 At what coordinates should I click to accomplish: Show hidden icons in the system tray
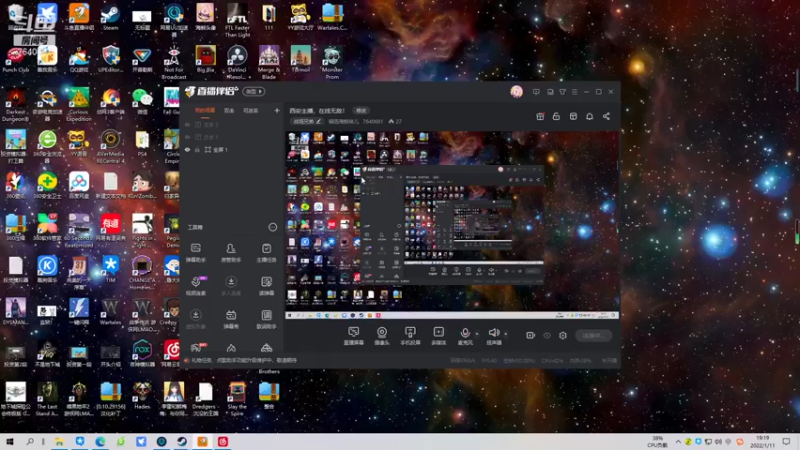(x=678, y=442)
